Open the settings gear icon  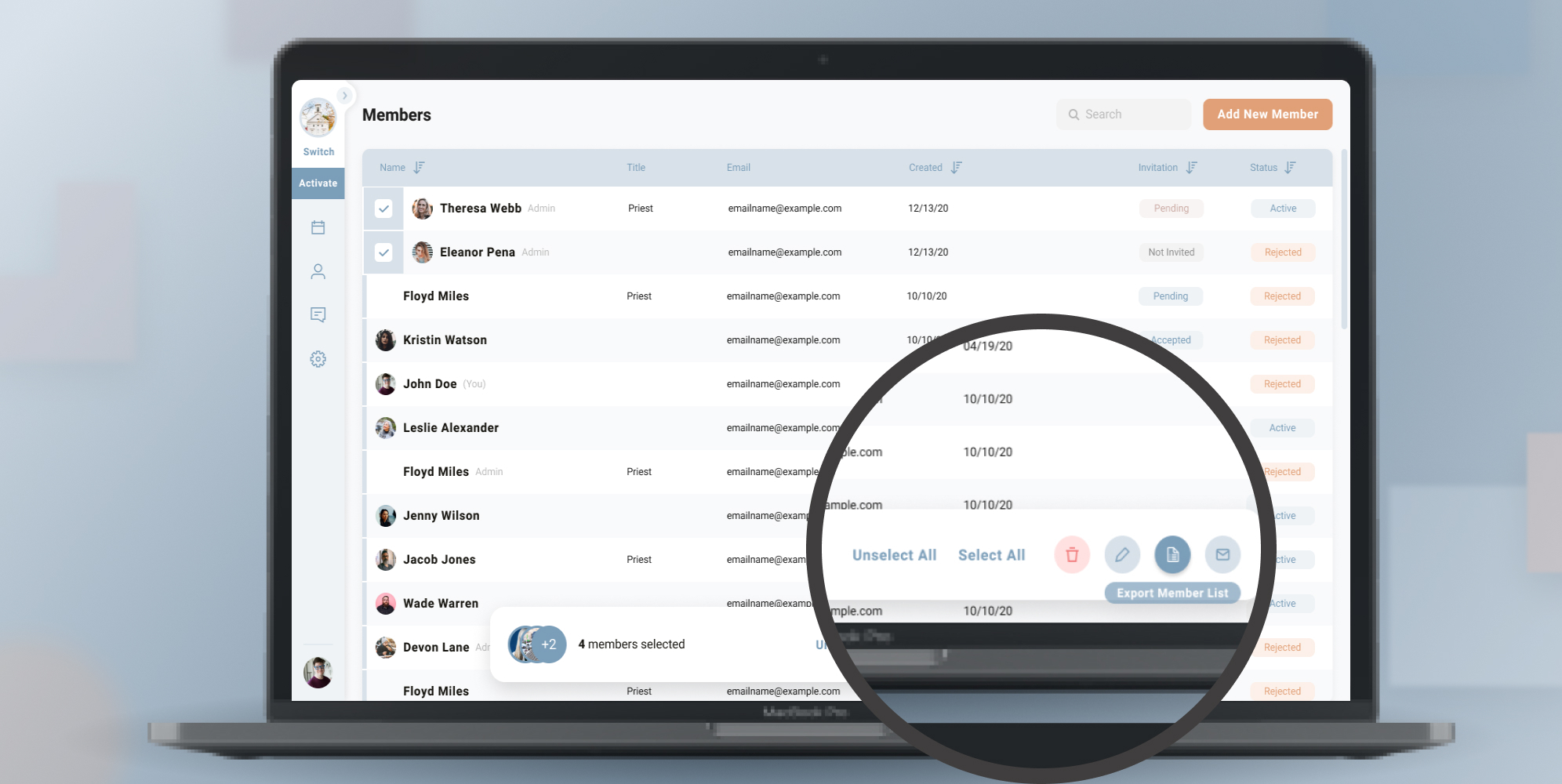318,358
